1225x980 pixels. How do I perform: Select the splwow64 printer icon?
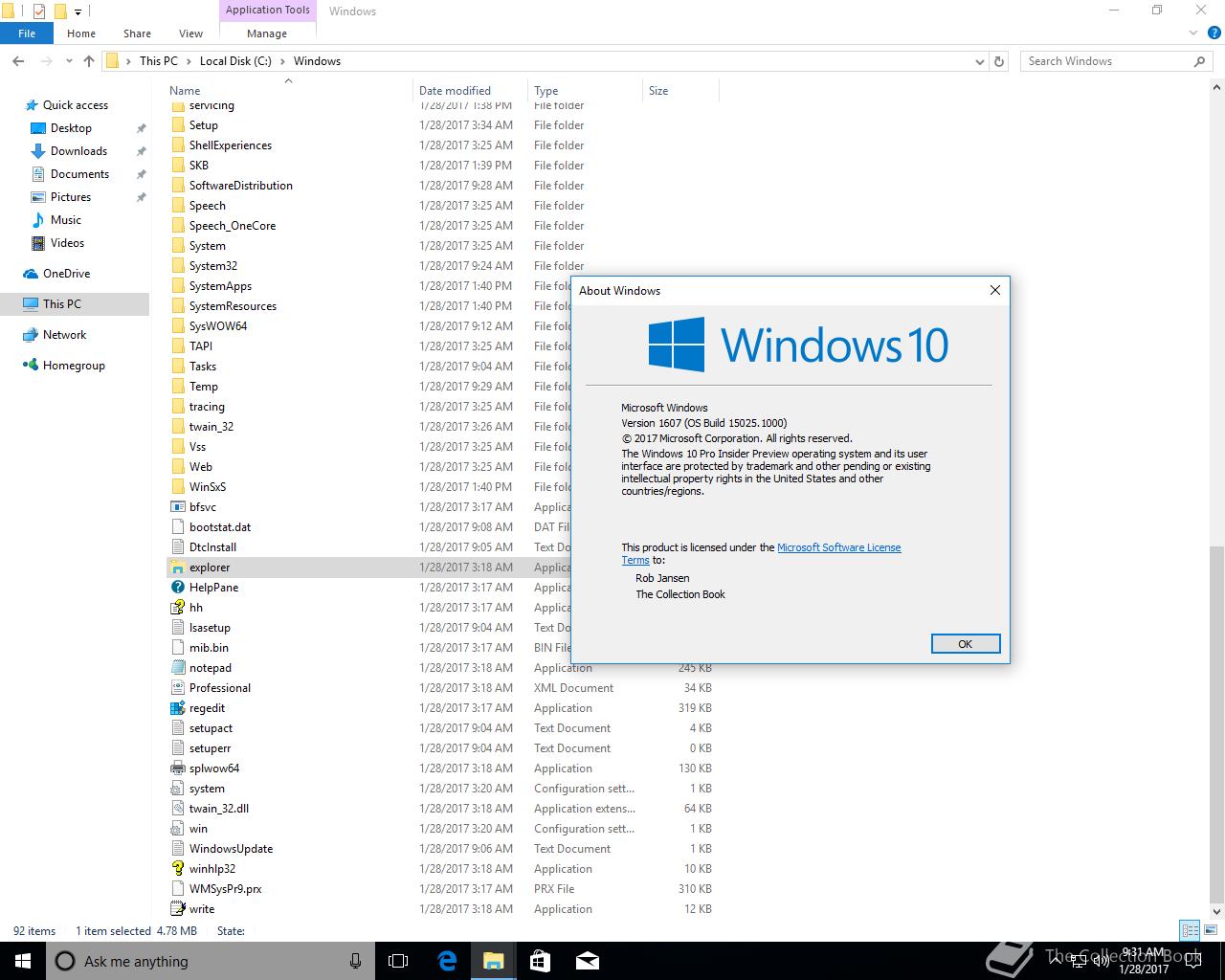tap(177, 768)
